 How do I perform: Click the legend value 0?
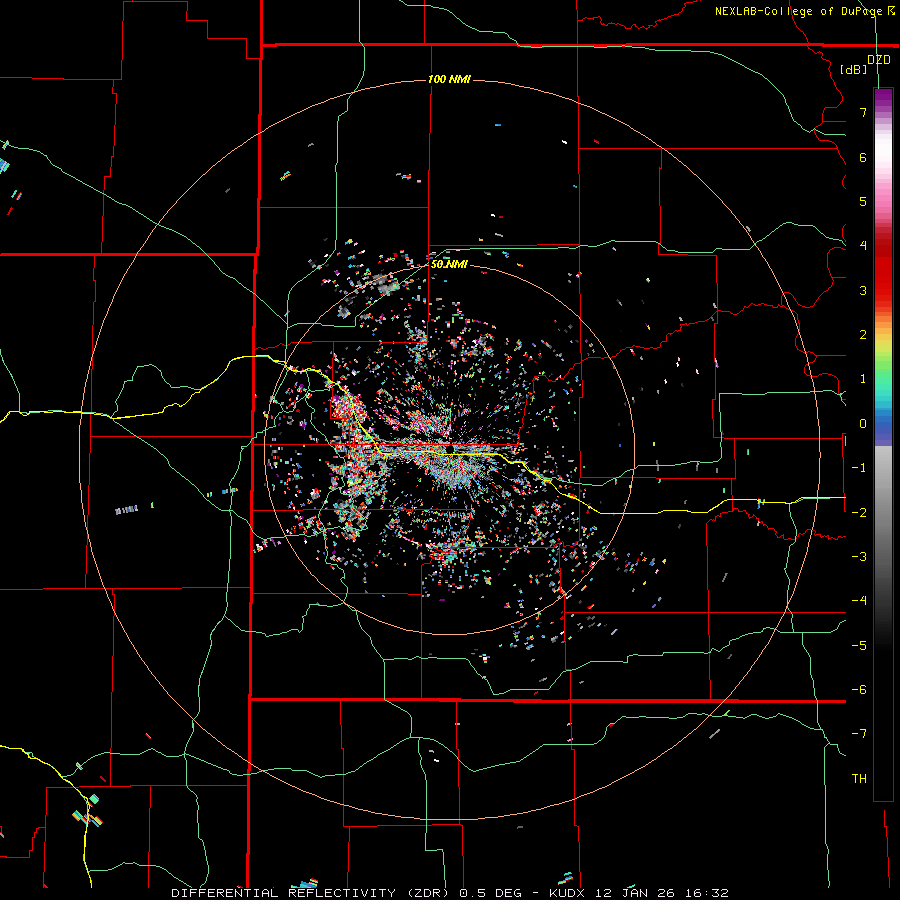pos(863,424)
